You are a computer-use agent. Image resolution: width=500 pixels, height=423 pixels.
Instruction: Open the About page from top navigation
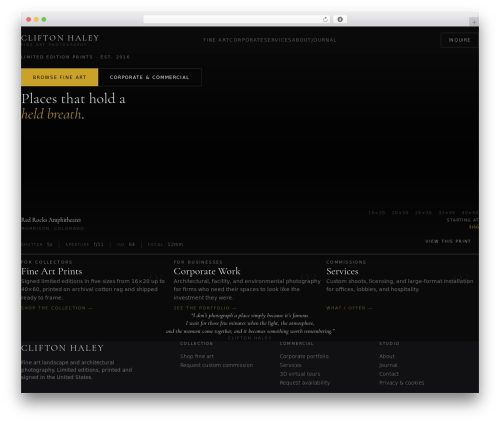(x=301, y=40)
